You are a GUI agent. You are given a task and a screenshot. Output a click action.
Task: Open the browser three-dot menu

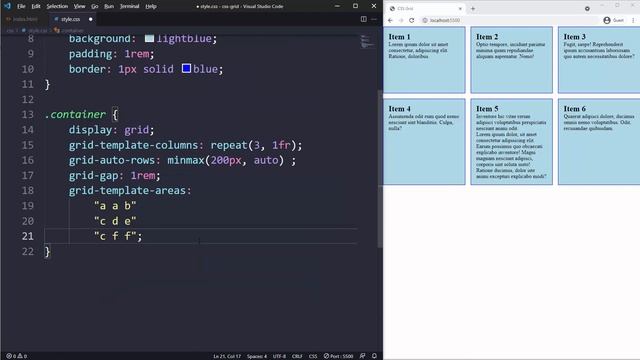(x=633, y=20)
